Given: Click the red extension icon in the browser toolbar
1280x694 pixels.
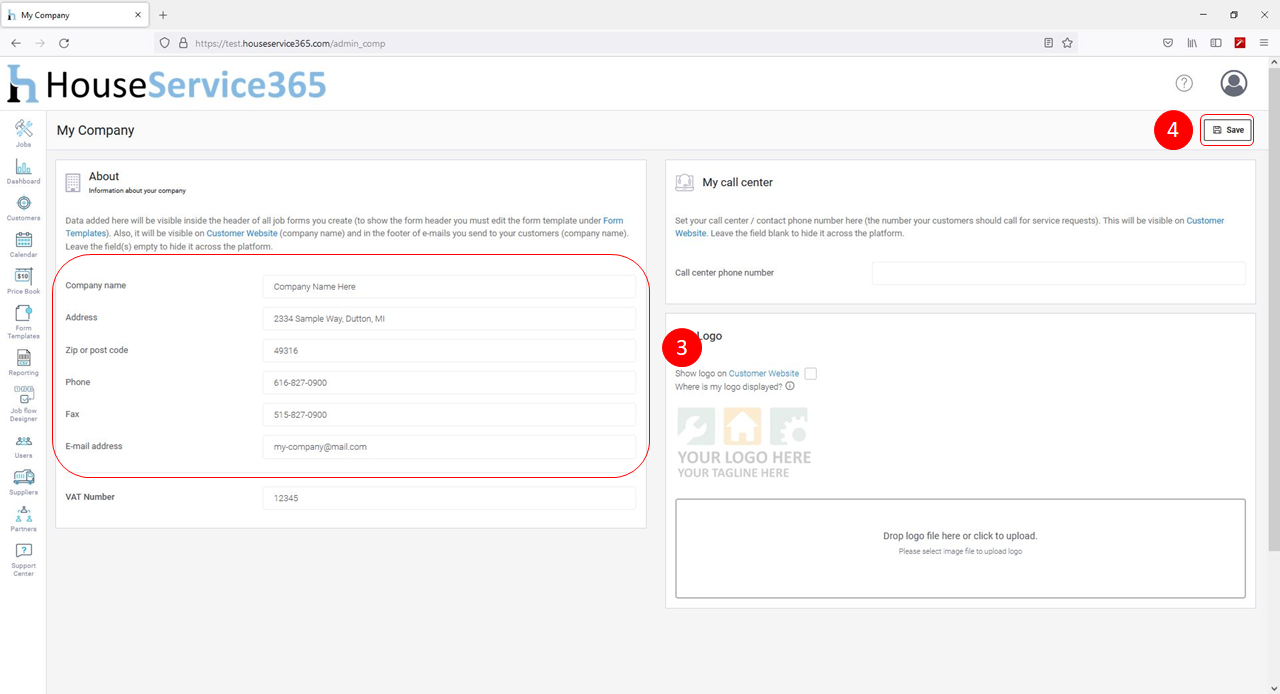Looking at the screenshot, I should pos(1240,43).
